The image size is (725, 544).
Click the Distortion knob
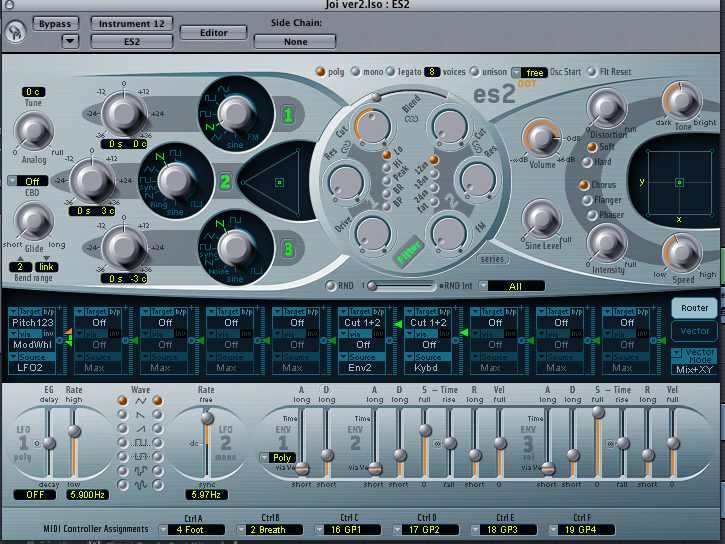607,108
